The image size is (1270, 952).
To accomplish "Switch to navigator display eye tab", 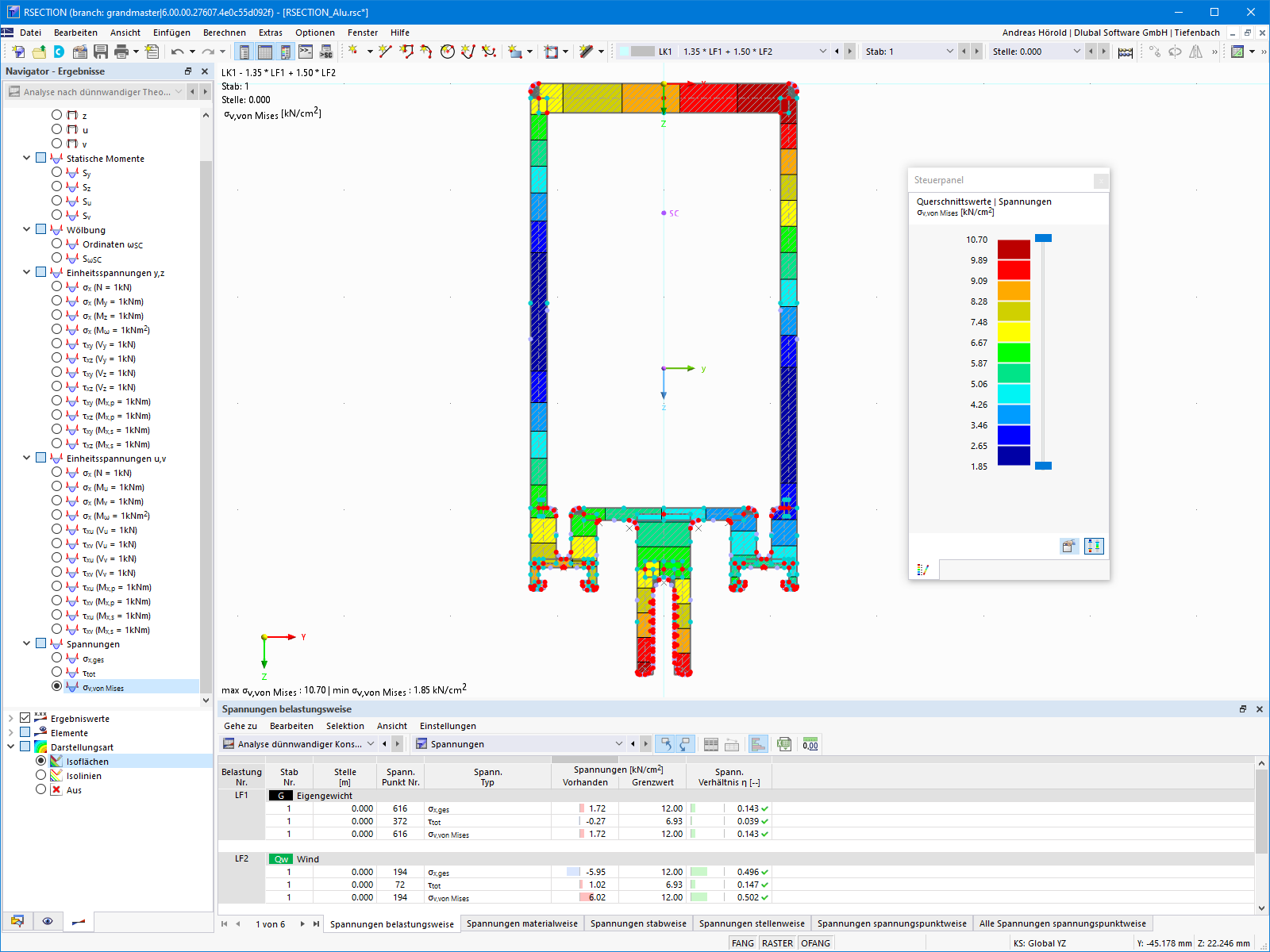I will (48, 921).
